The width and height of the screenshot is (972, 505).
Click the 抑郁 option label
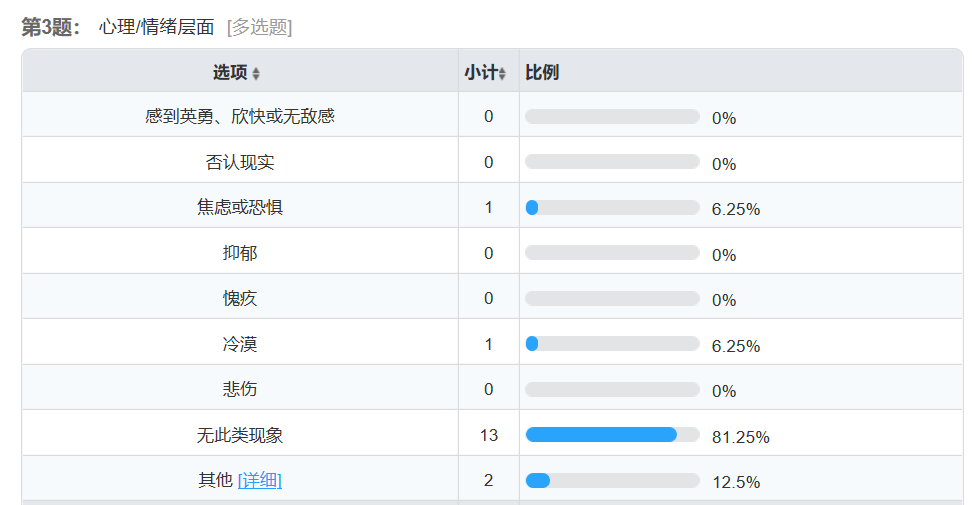coord(240,253)
